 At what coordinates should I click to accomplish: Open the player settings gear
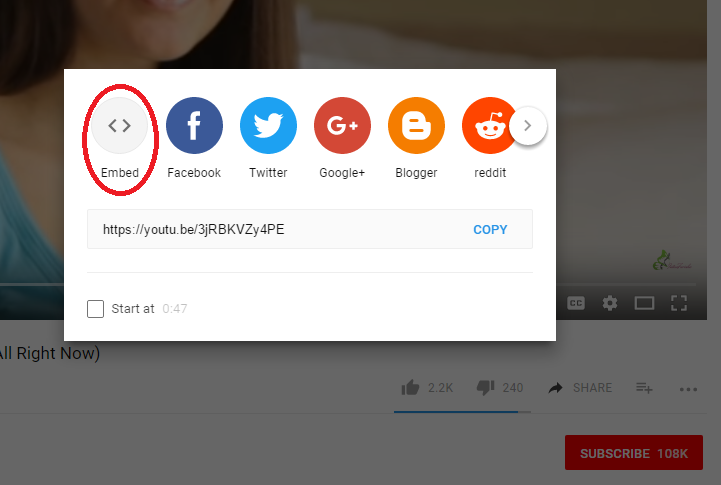pos(610,303)
